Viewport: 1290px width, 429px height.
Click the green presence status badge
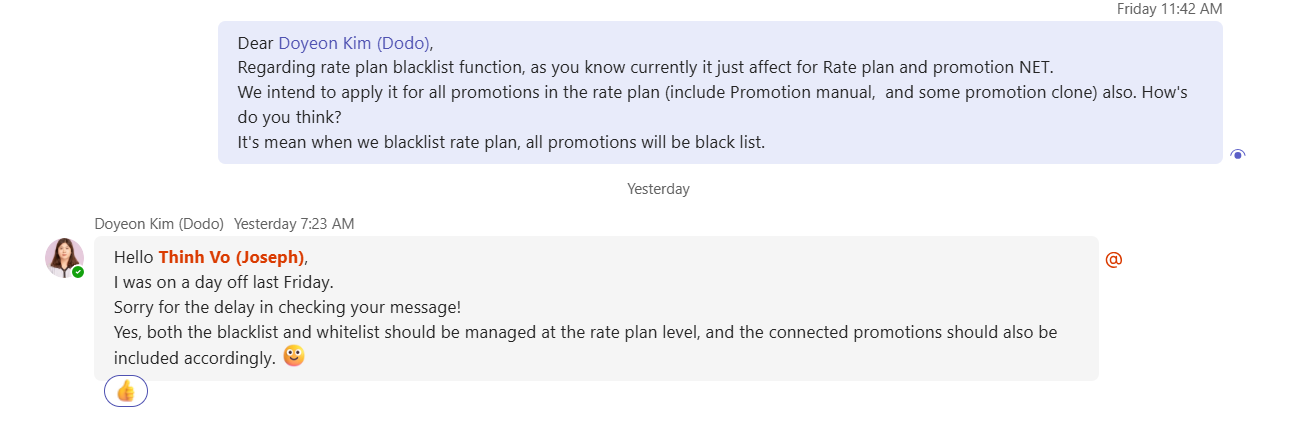click(x=78, y=272)
